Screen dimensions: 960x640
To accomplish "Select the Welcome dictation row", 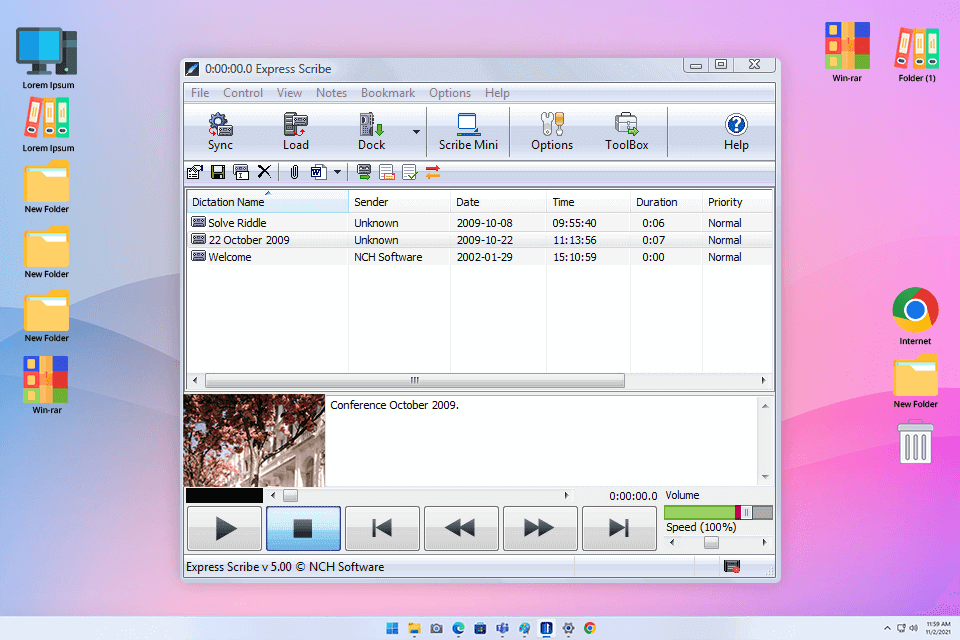I will [x=480, y=257].
